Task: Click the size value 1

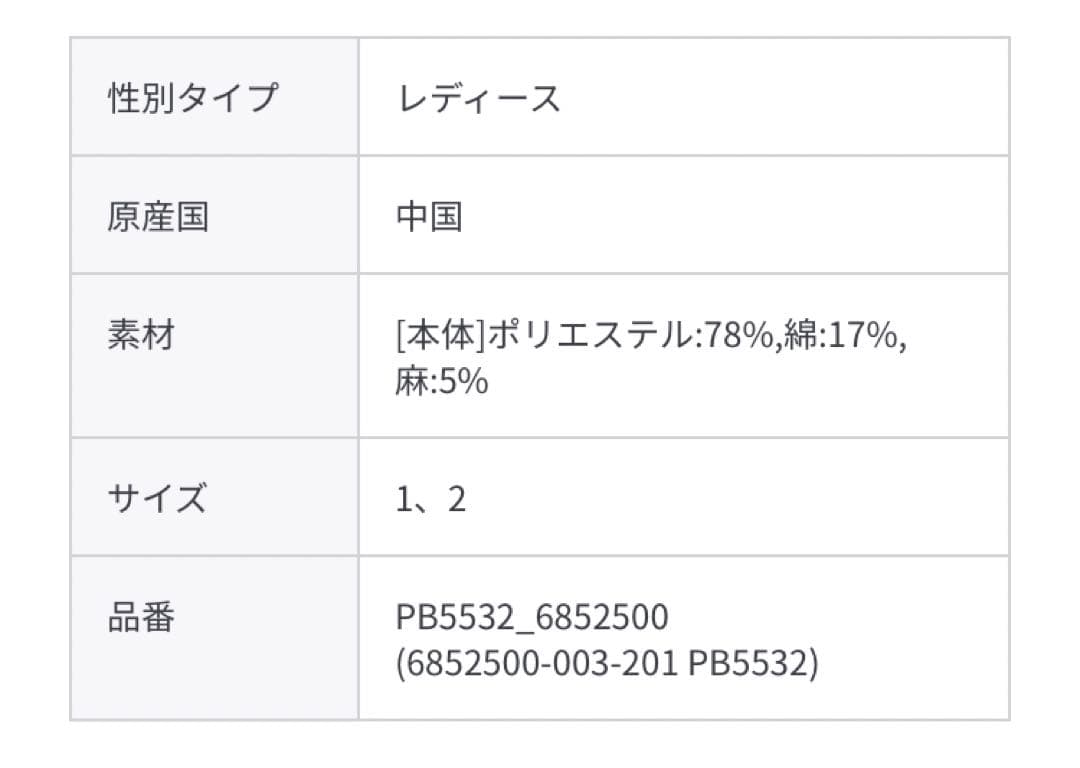Action: (x=405, y=498)
